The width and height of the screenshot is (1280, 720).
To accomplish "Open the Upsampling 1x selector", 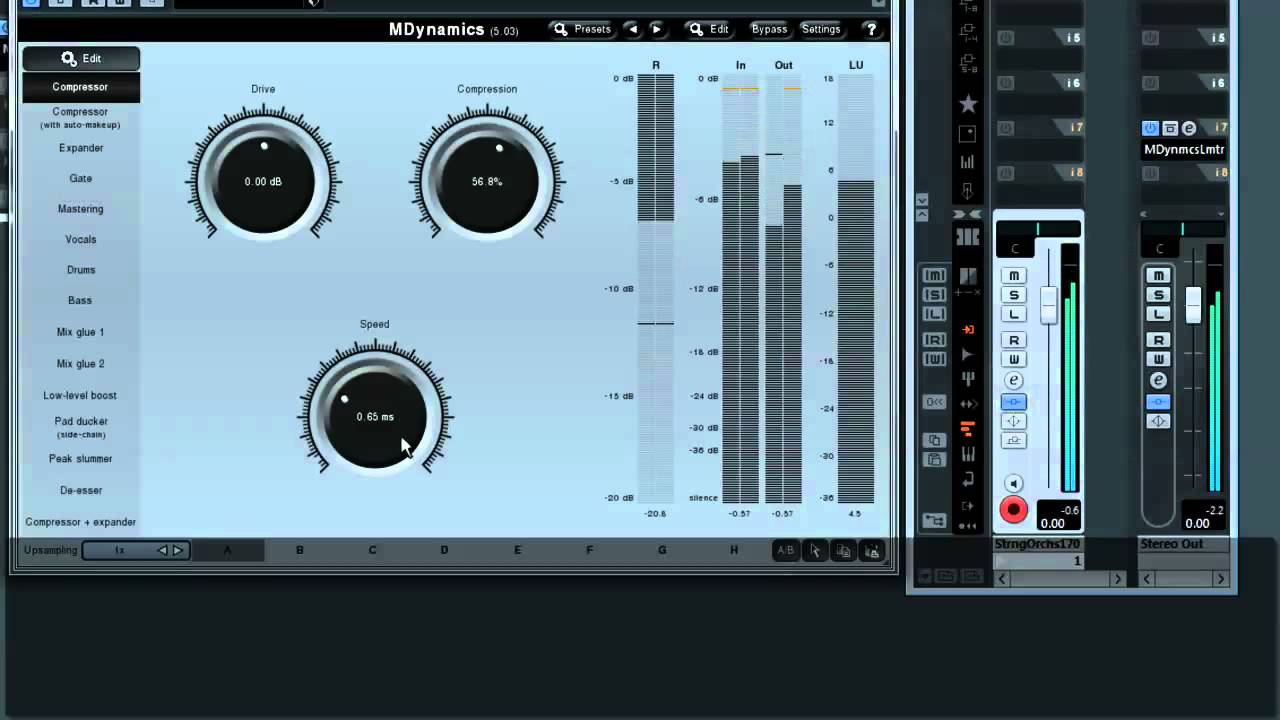I will coord(119,550).
